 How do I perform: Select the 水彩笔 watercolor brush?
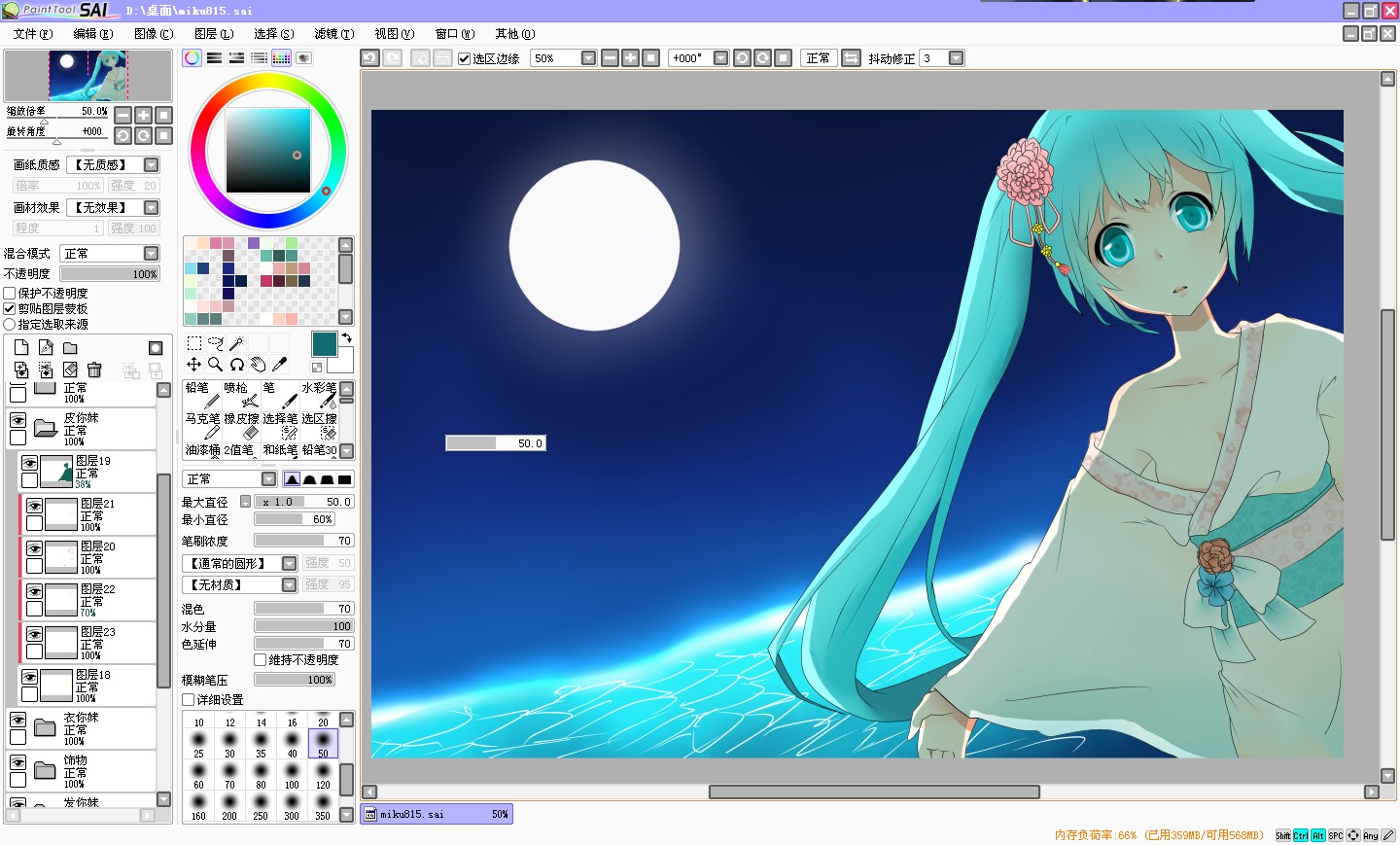[x=318, y=396]
